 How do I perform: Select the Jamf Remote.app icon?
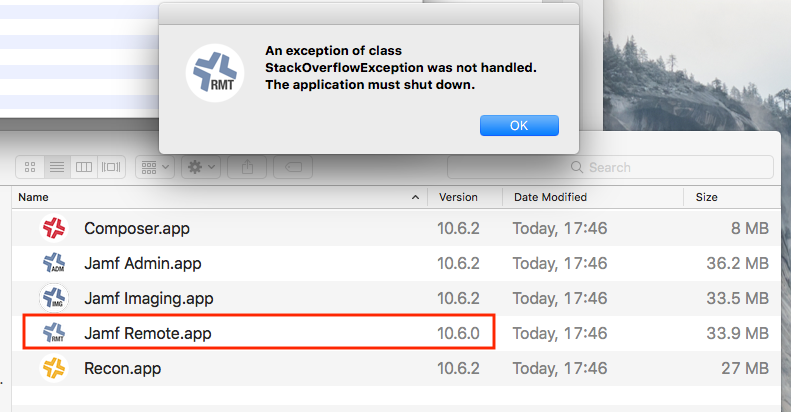pyautogui.click(x=54, y=333)
